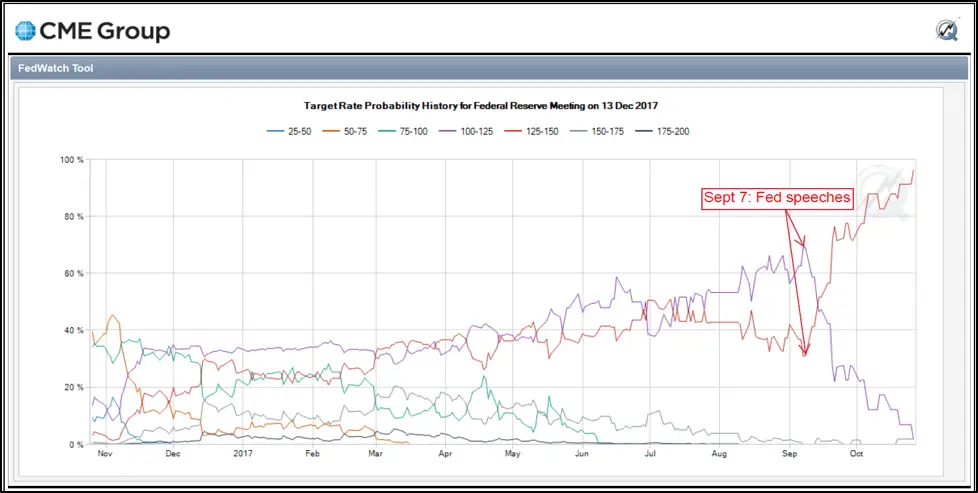
Task: Click the 2017 label on the time axis
Action: coord(243,454)
